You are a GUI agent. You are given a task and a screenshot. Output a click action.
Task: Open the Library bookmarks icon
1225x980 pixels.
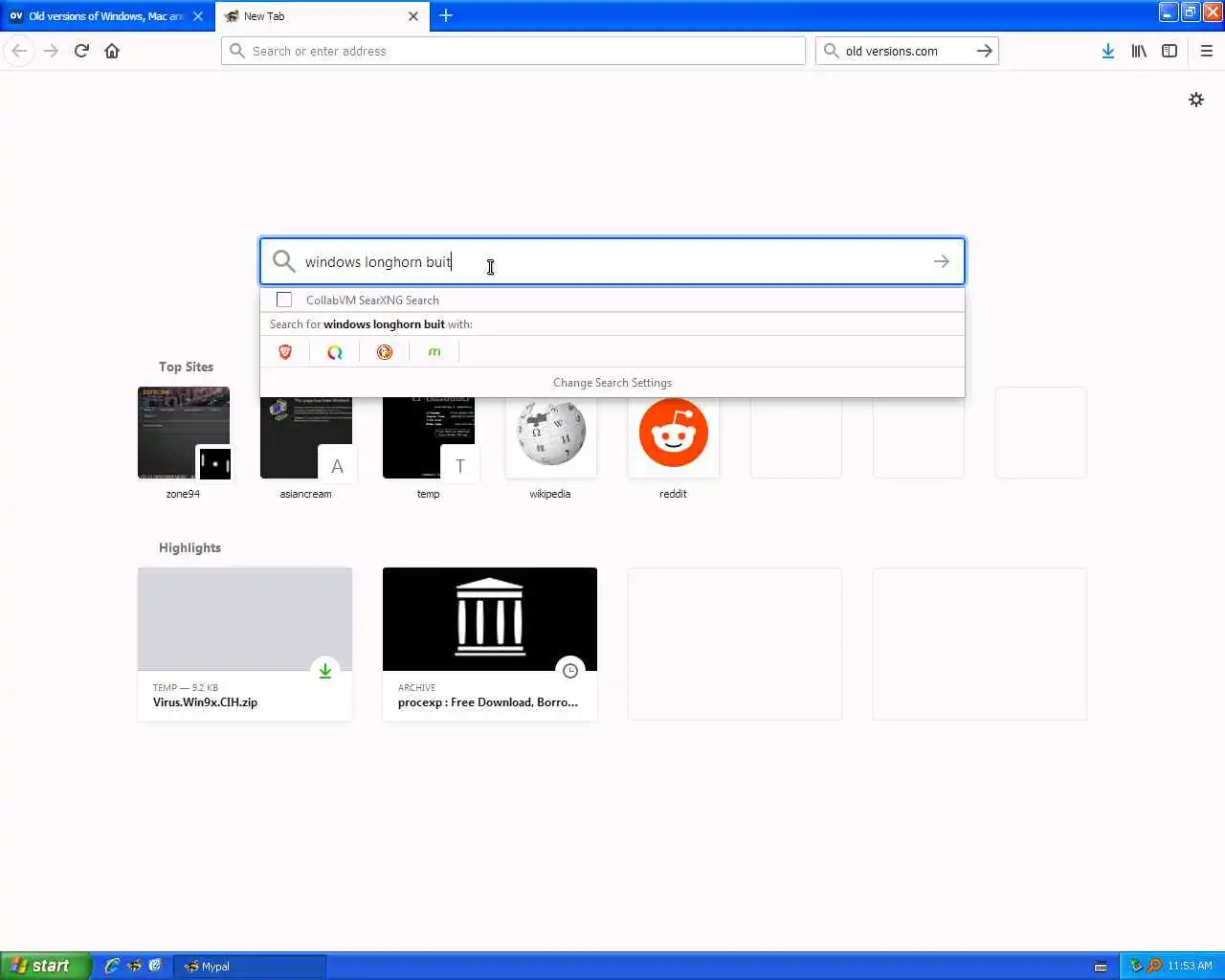(x=1139, y=51)
